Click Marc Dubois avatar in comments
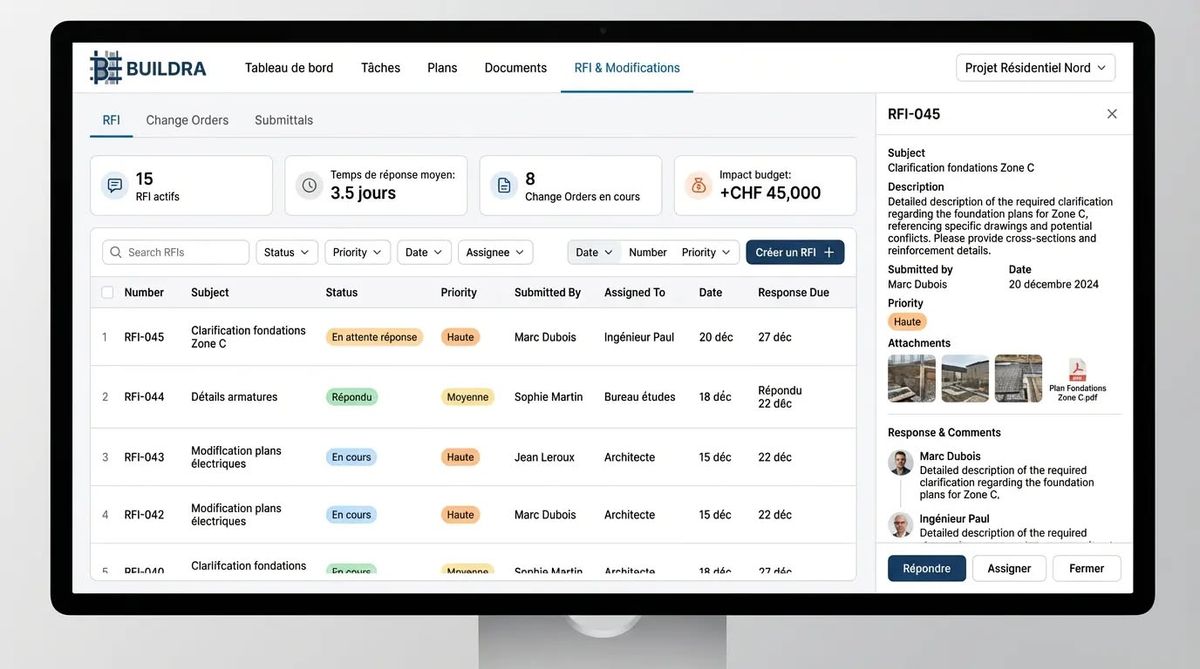Viewport: 1200px width, 669px height. [901, 463]
